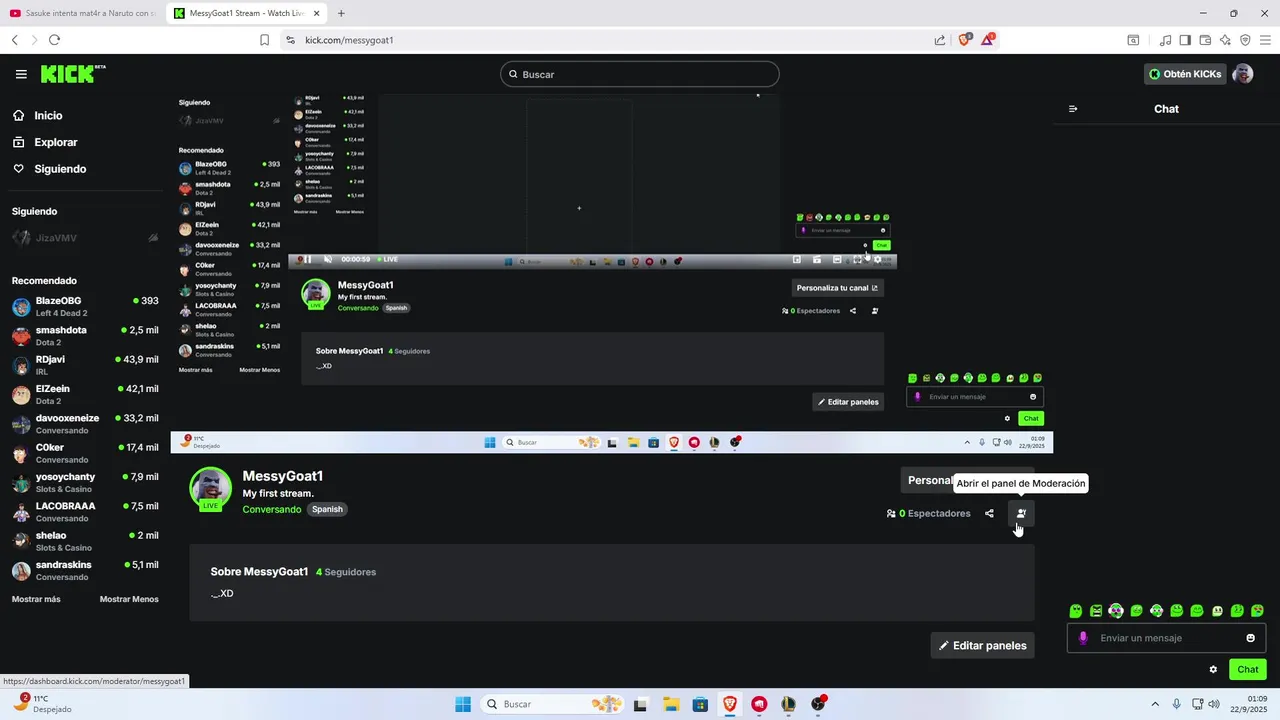The width and height of the screenshot is (1280, 720).
Task: Click the Obtén KICKs button
Action: pos(1185,74)
